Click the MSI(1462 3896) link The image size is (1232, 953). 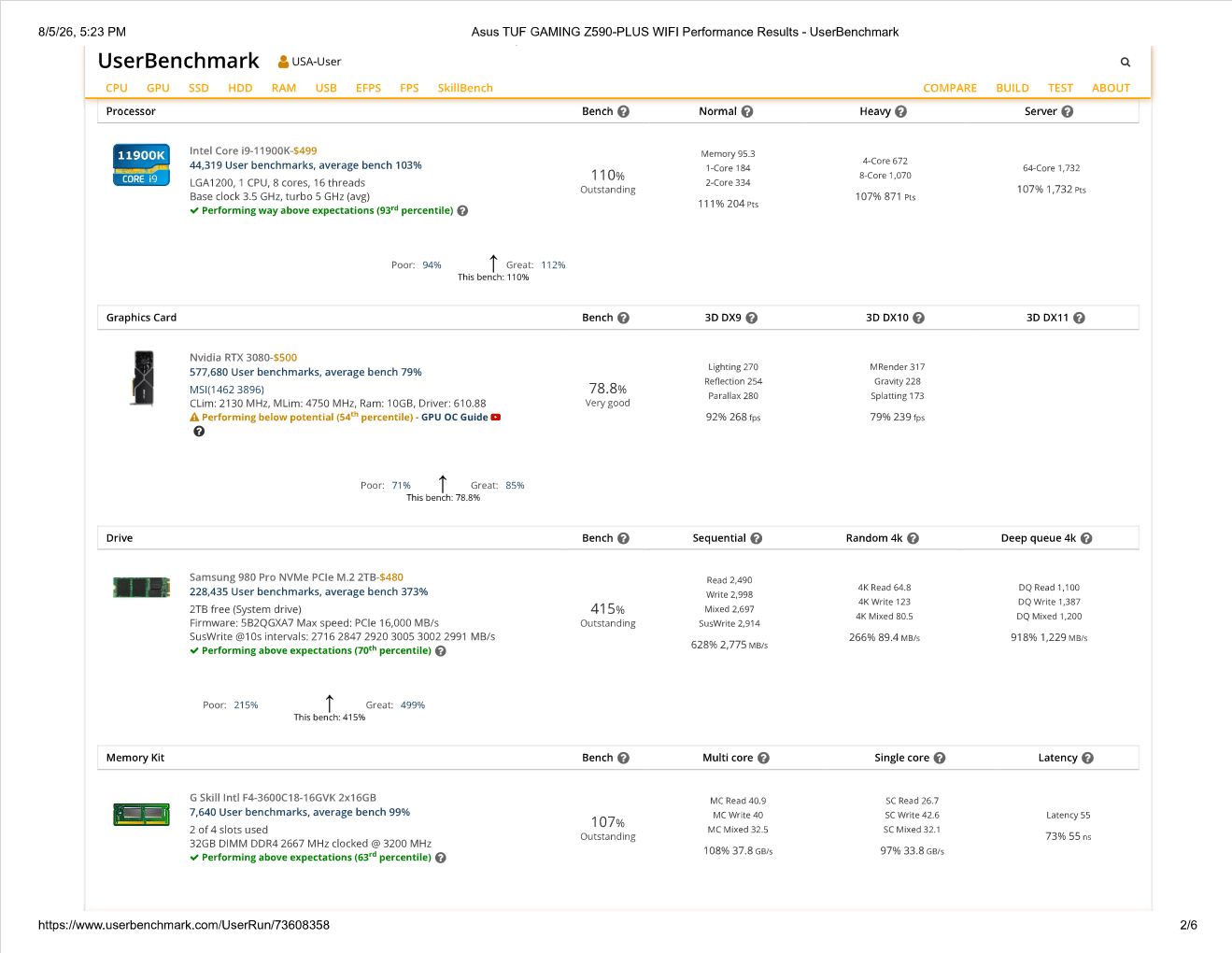(227, 390)
